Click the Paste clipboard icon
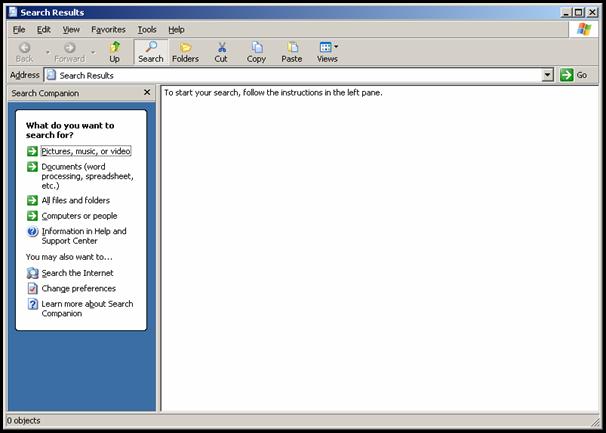 click(x=291, y=52)
